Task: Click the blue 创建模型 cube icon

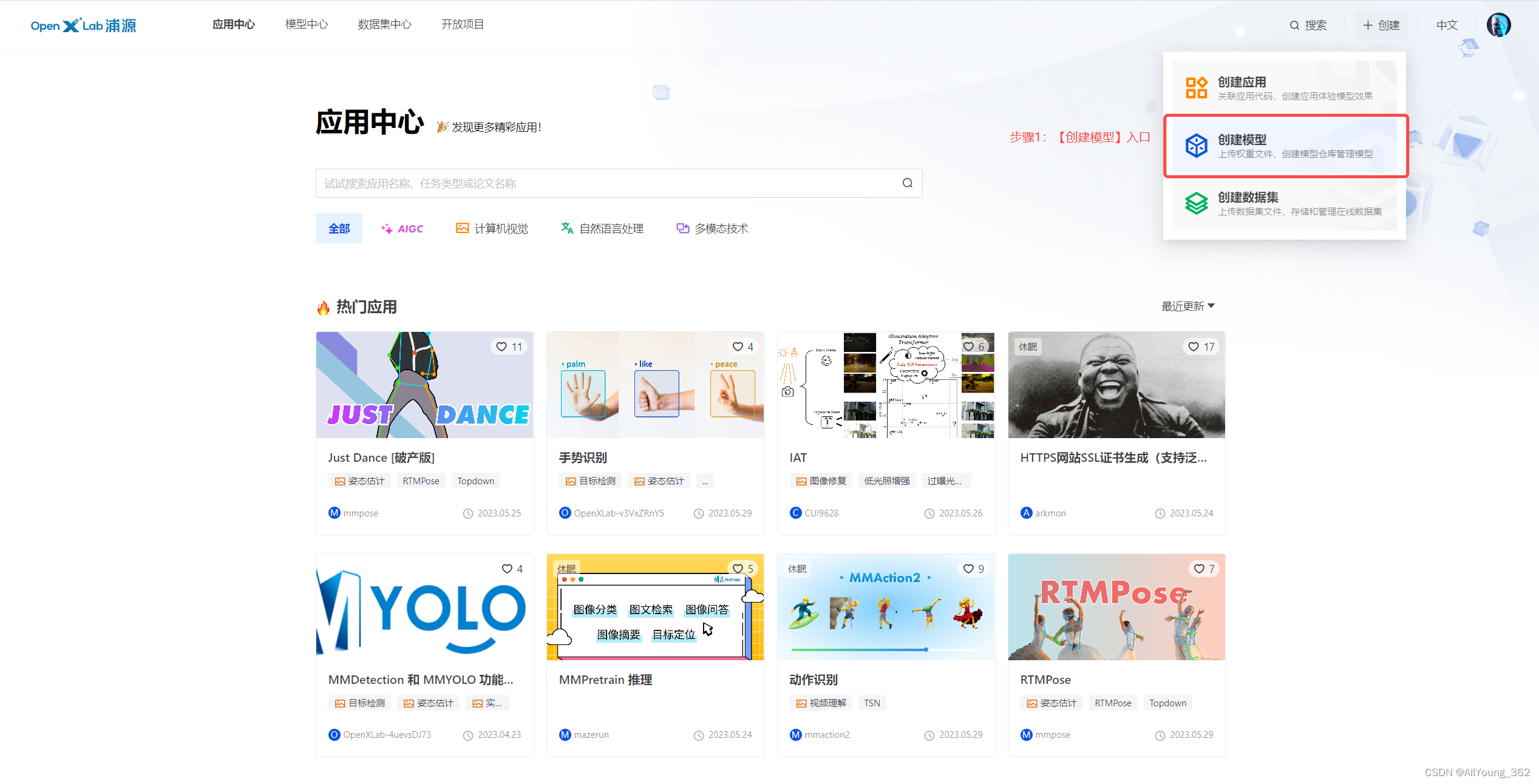Action: coord(1196,146)
